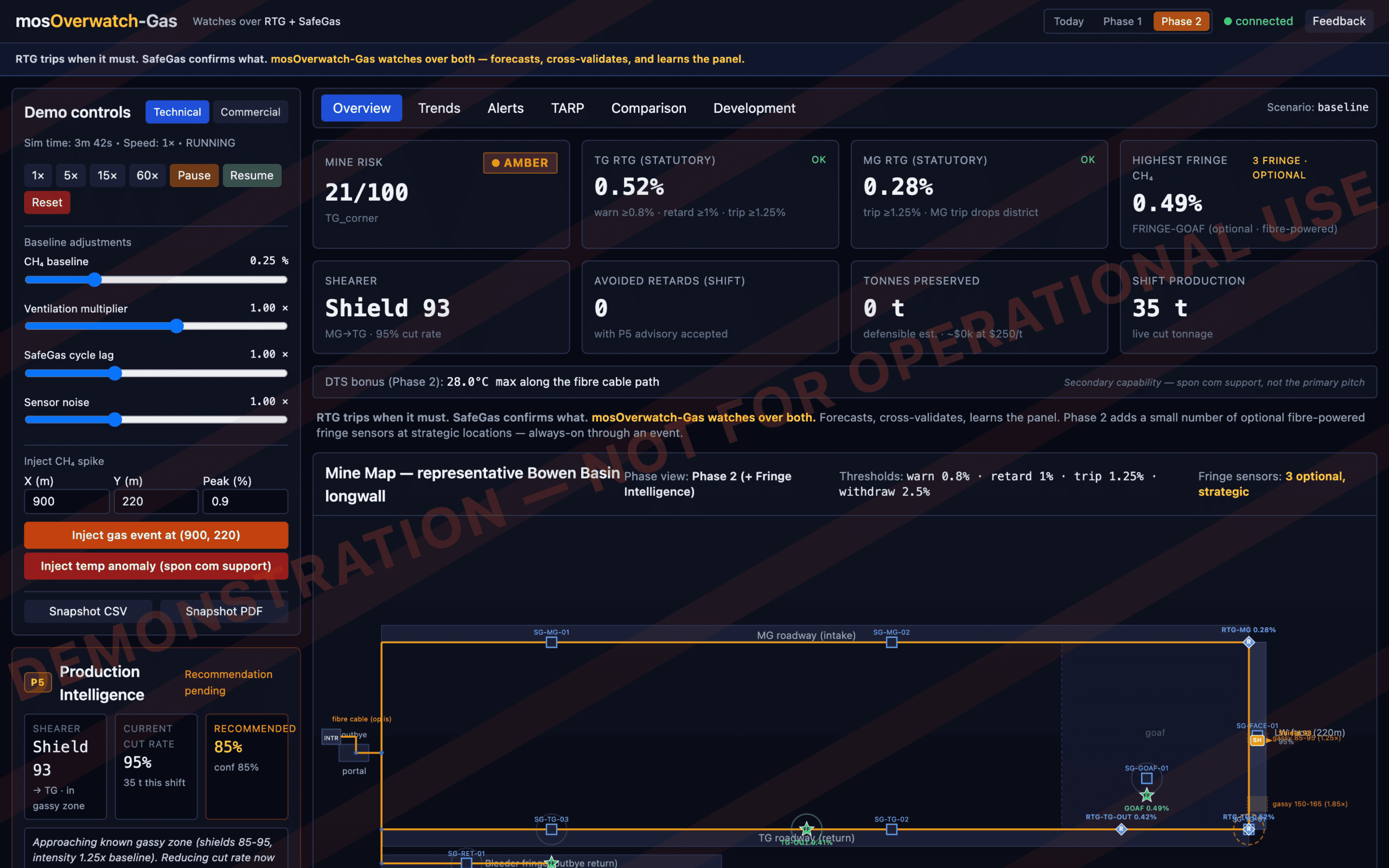Image resolution: width=1389 pixels, height=868 pixels.
Task: Pause the simulation
Action: click(194, 176)
